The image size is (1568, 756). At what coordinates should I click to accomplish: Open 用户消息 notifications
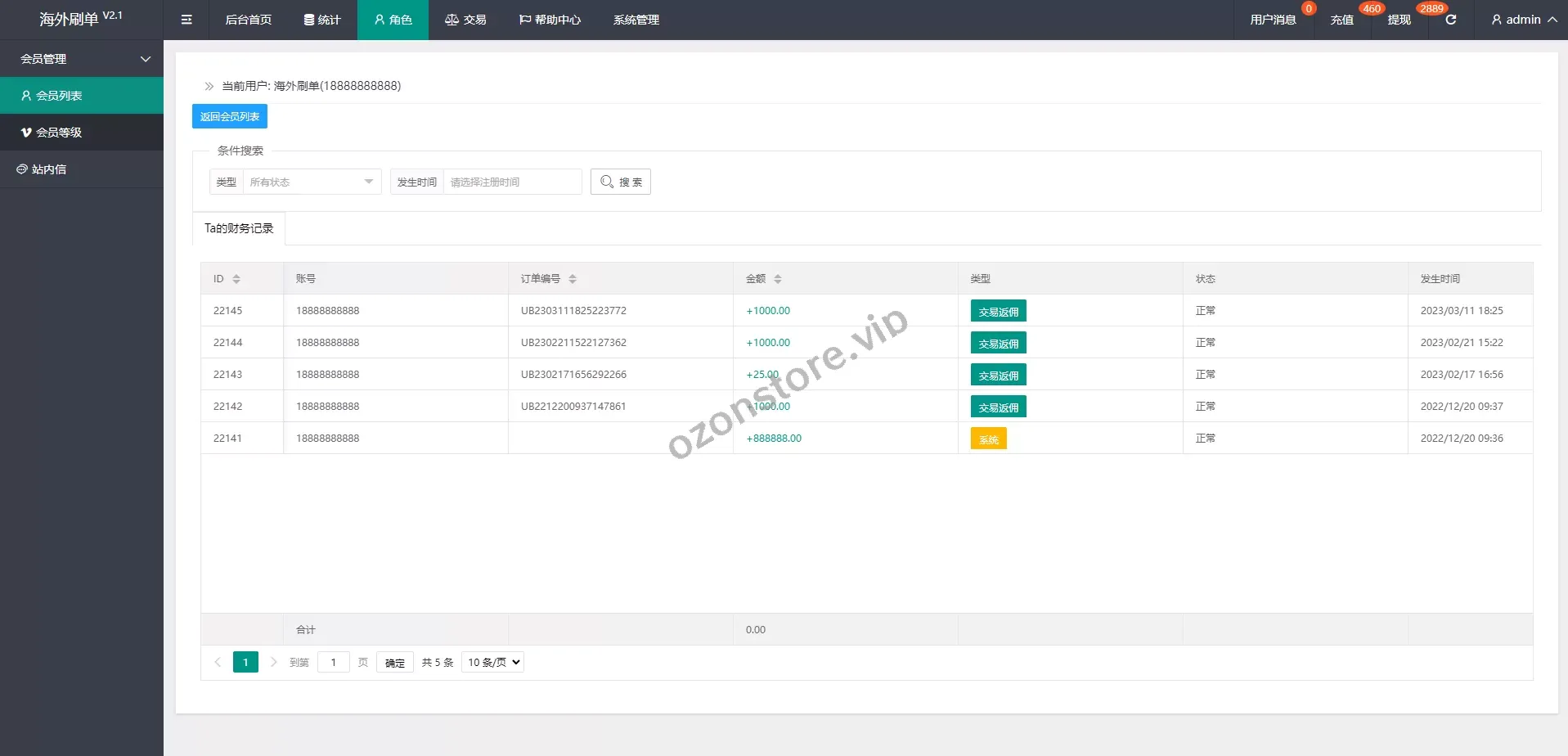click(1273, 20)
